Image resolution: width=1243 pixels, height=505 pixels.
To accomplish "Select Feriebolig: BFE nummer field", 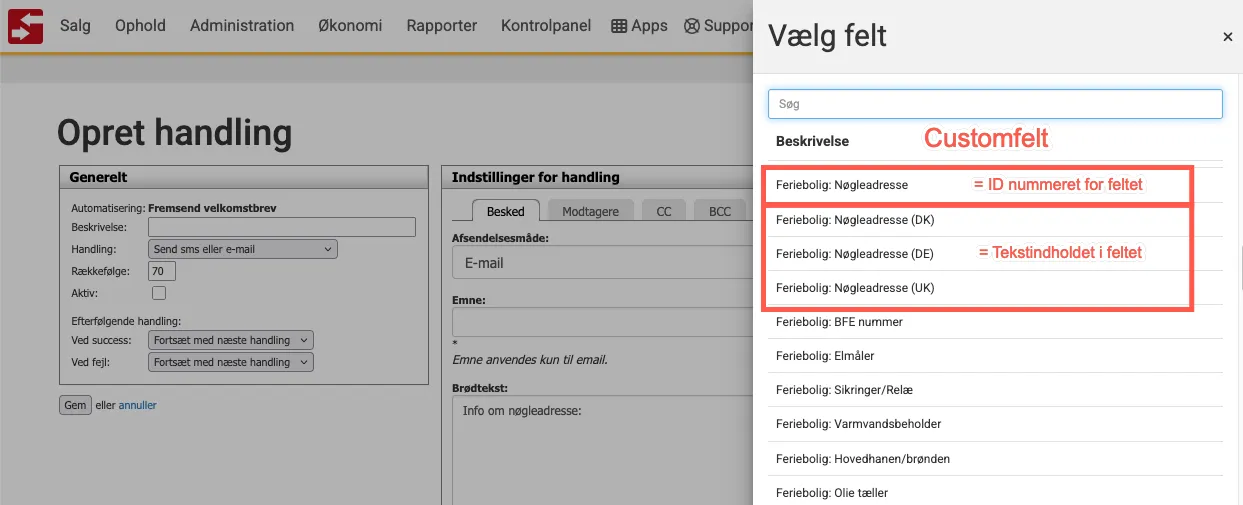I will [x=839, y=322].
